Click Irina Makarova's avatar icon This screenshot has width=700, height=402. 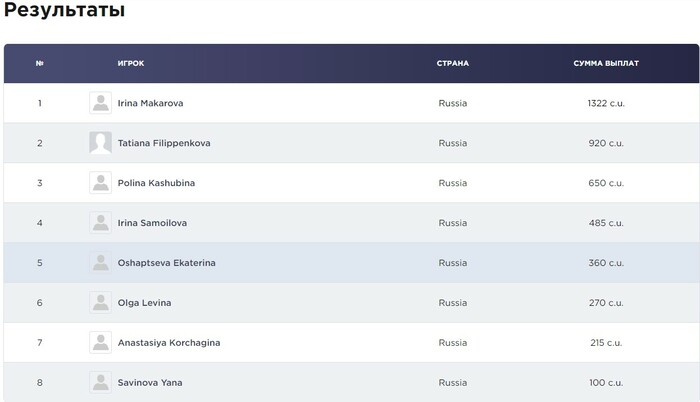tap(100, 103)
